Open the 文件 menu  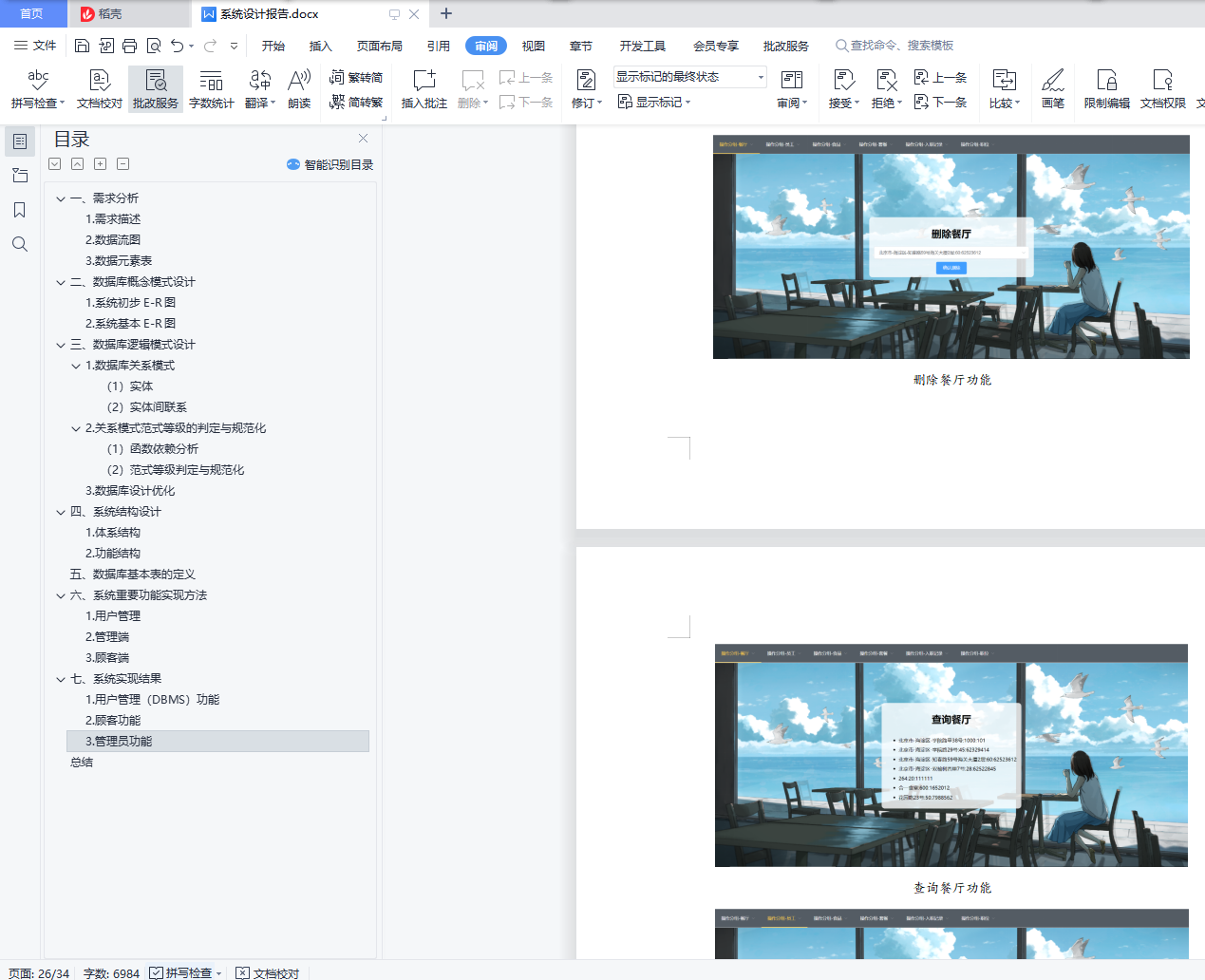(x=35, y=46)
